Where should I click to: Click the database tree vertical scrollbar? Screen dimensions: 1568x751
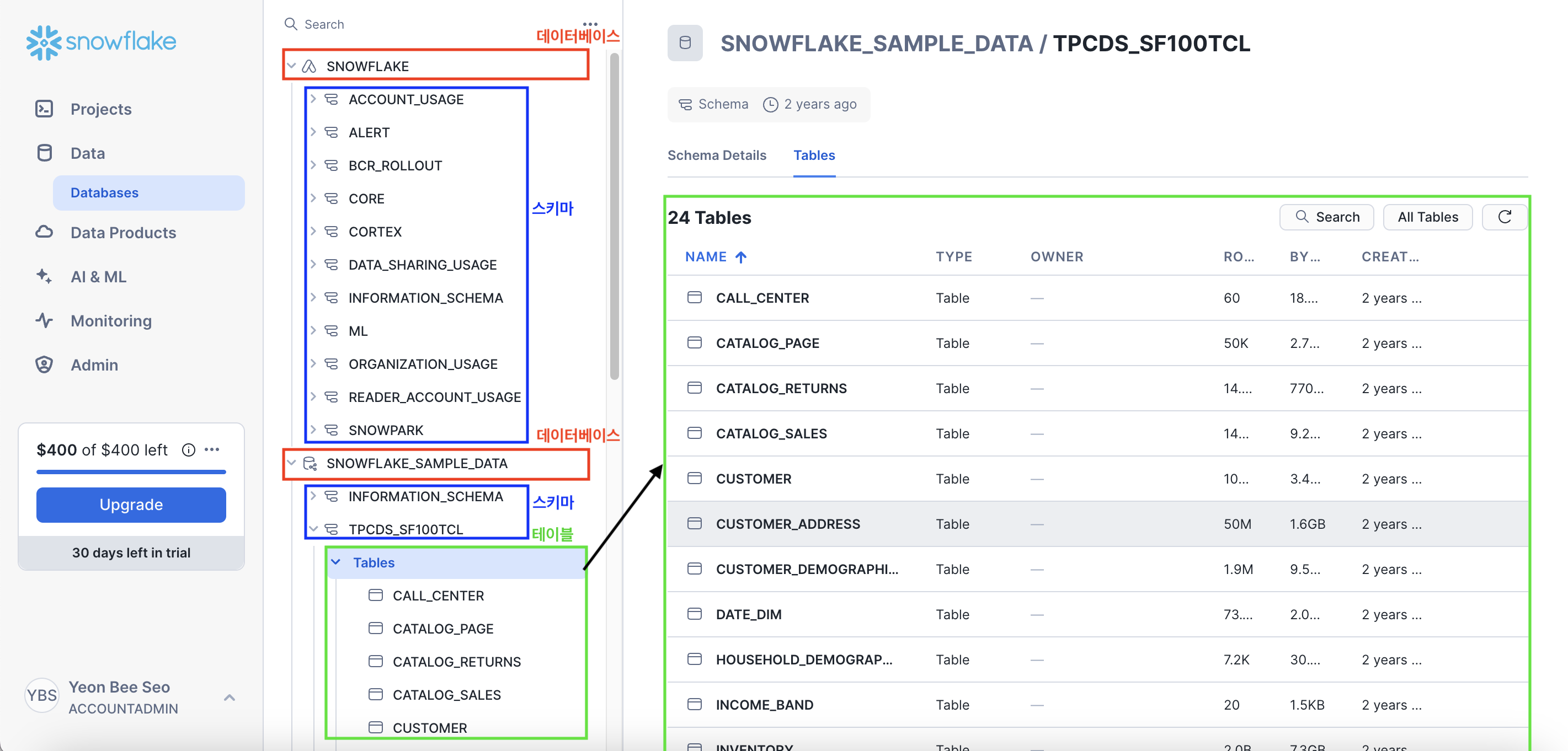click(614, 216)
